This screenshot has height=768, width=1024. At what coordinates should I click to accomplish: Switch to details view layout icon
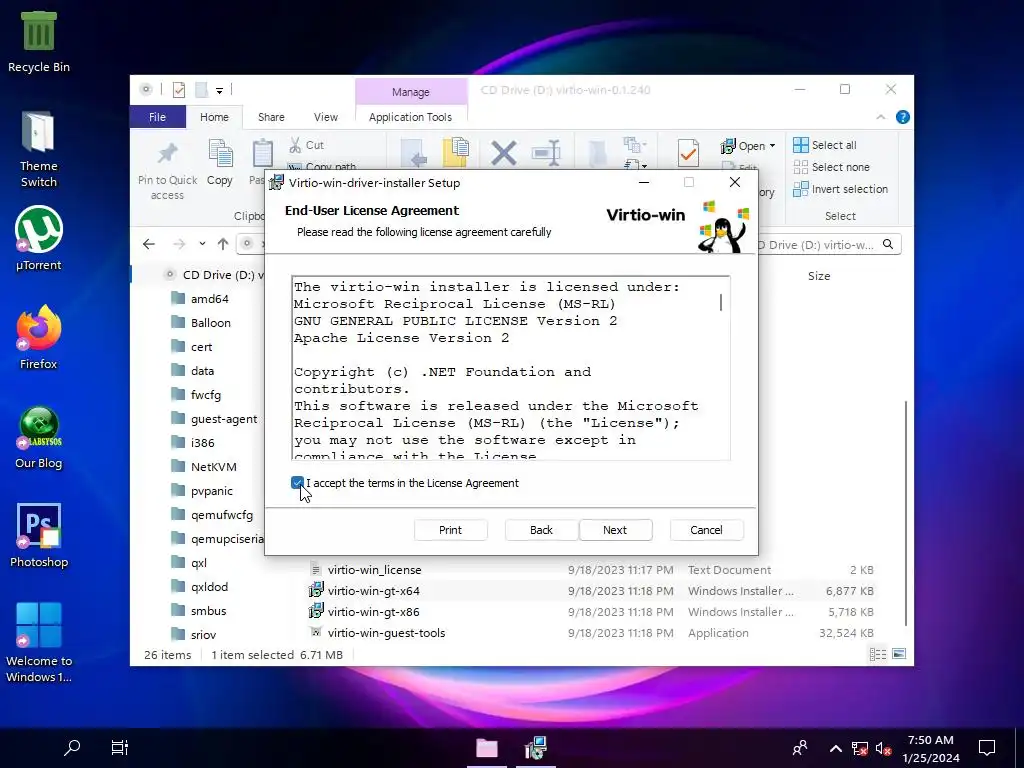click(878, 654)
